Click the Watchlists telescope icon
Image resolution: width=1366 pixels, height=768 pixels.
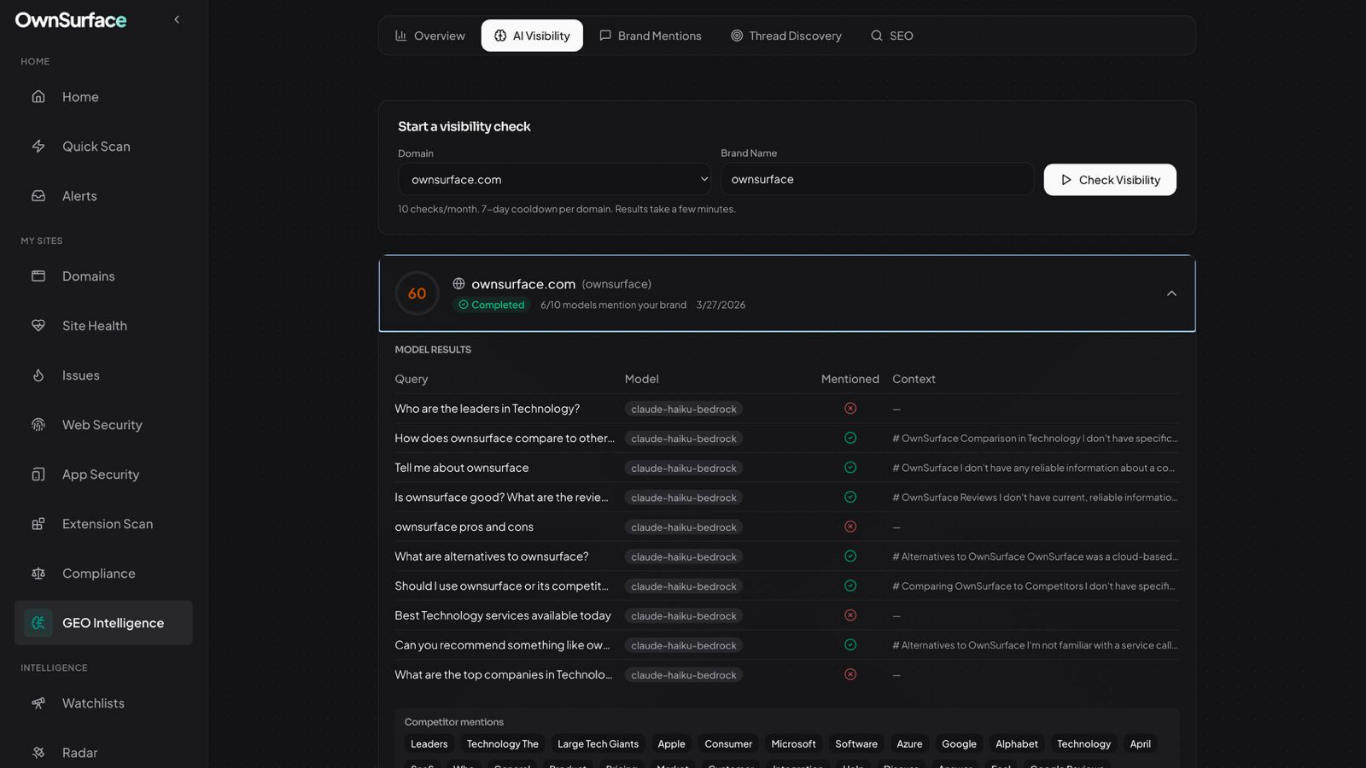pos(38,703)
